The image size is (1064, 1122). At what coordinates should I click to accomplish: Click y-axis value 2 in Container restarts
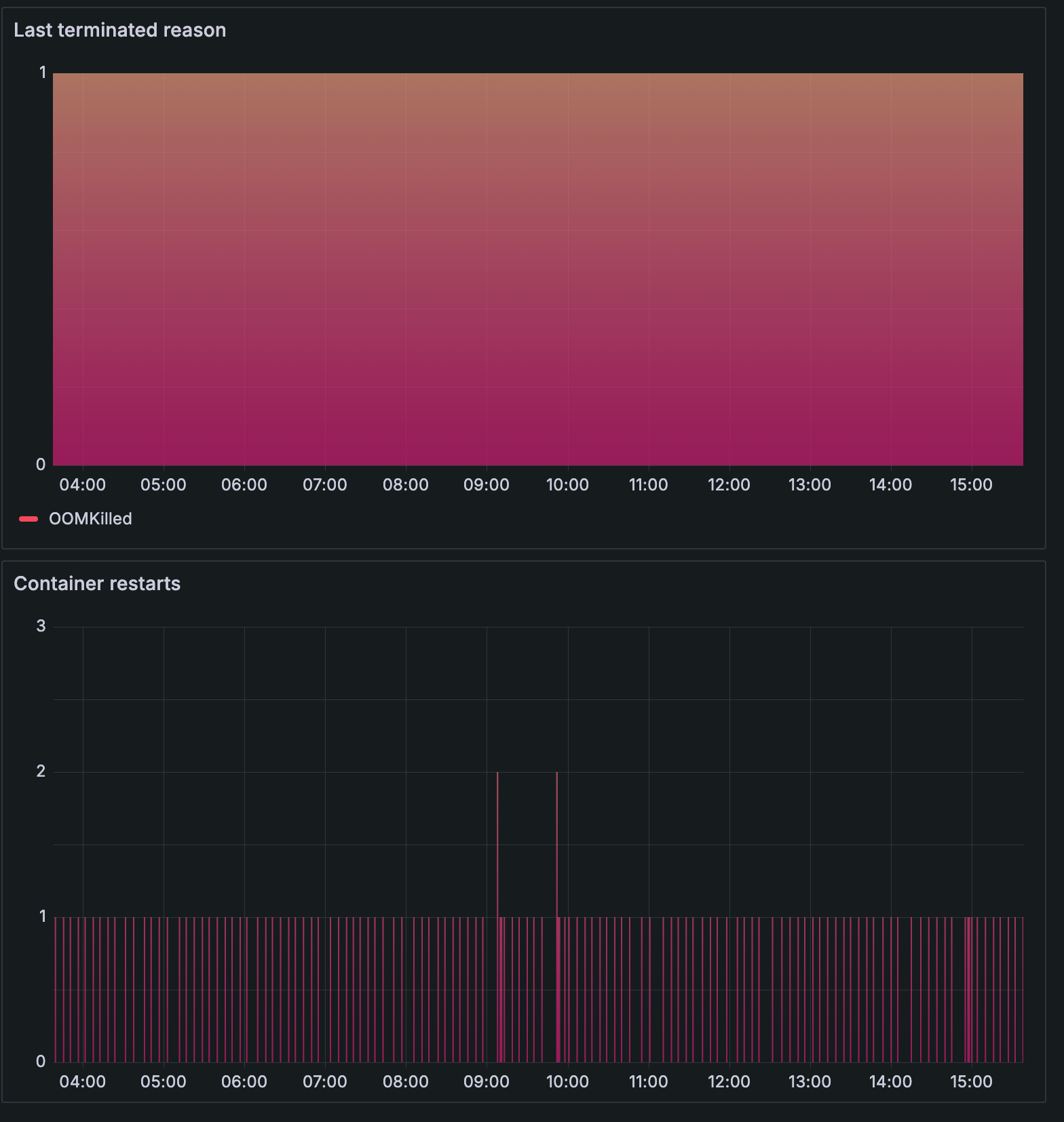click(x=41, y=771)
